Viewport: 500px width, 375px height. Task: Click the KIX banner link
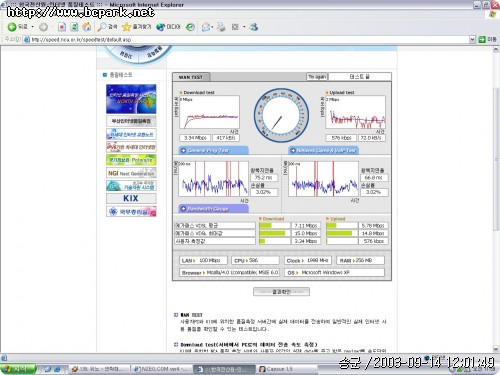click(131, 198)
